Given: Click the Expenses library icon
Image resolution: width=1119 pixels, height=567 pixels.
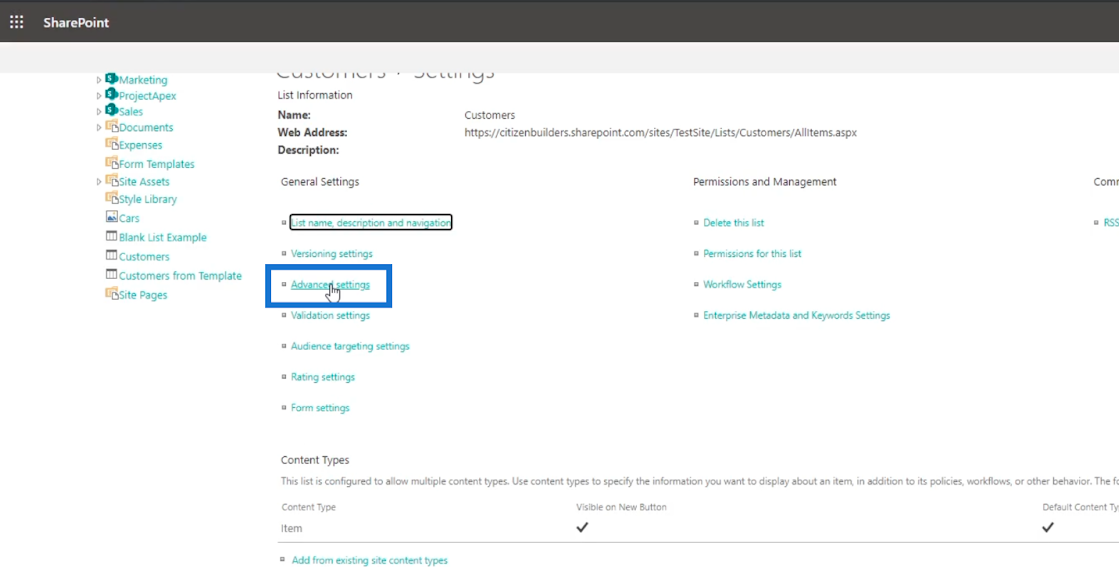Looking at the screenshot, I should point(111,144).
